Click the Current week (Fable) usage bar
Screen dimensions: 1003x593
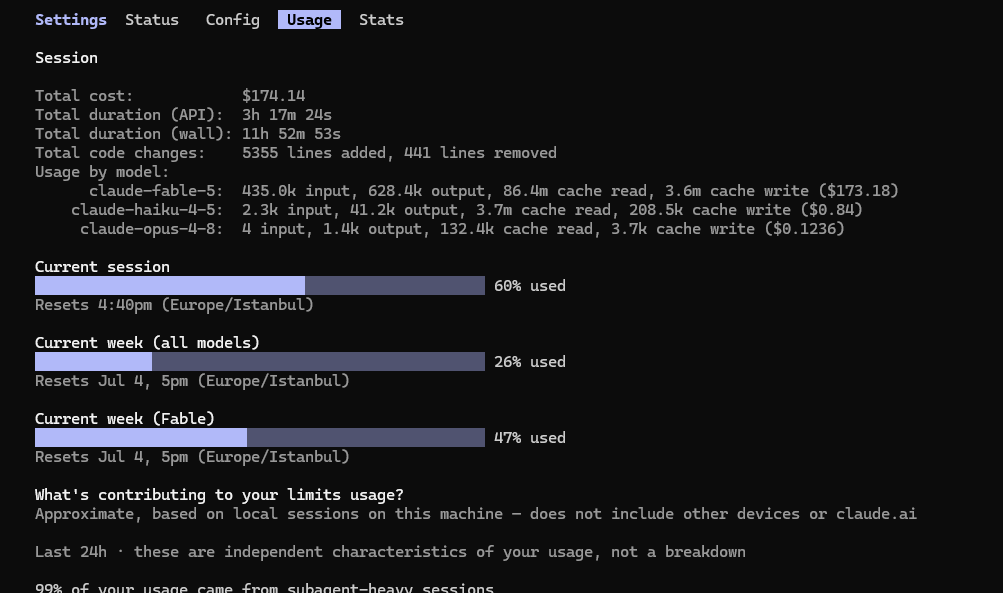260,438
